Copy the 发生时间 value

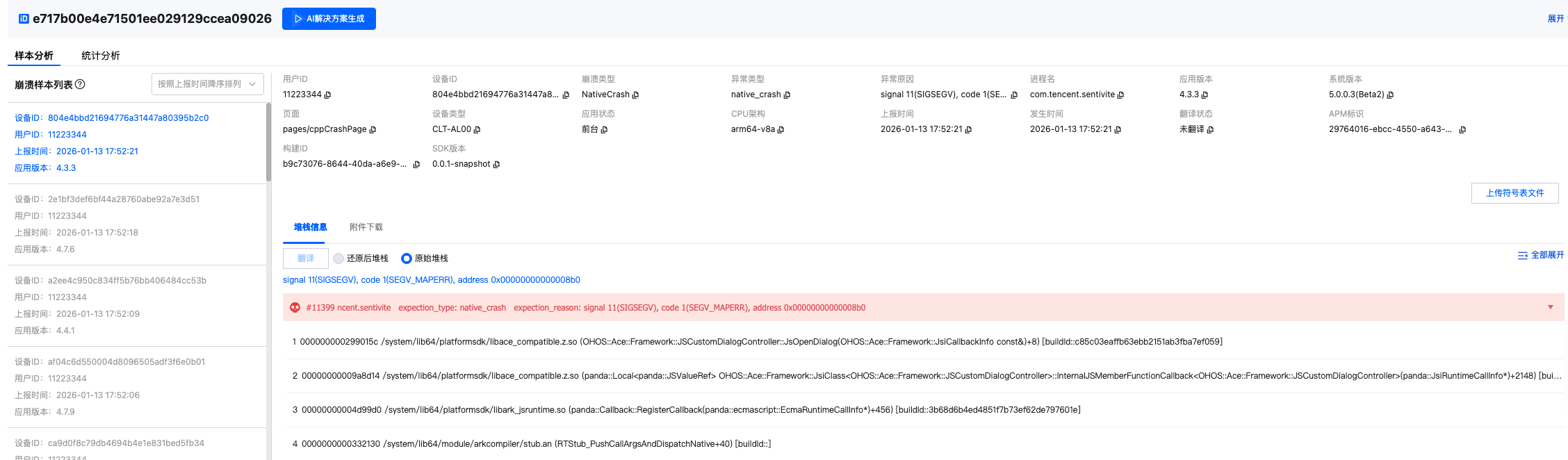1118,130
